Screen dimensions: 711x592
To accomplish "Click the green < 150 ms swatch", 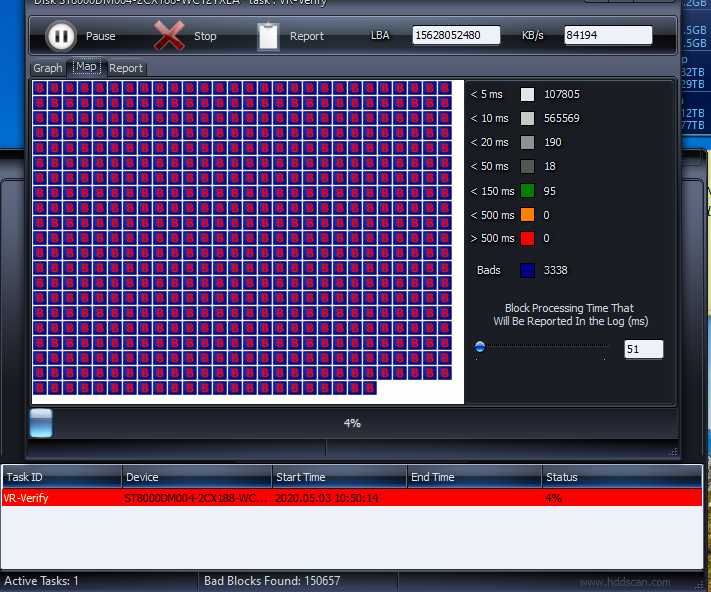I will tap(527, 191).
